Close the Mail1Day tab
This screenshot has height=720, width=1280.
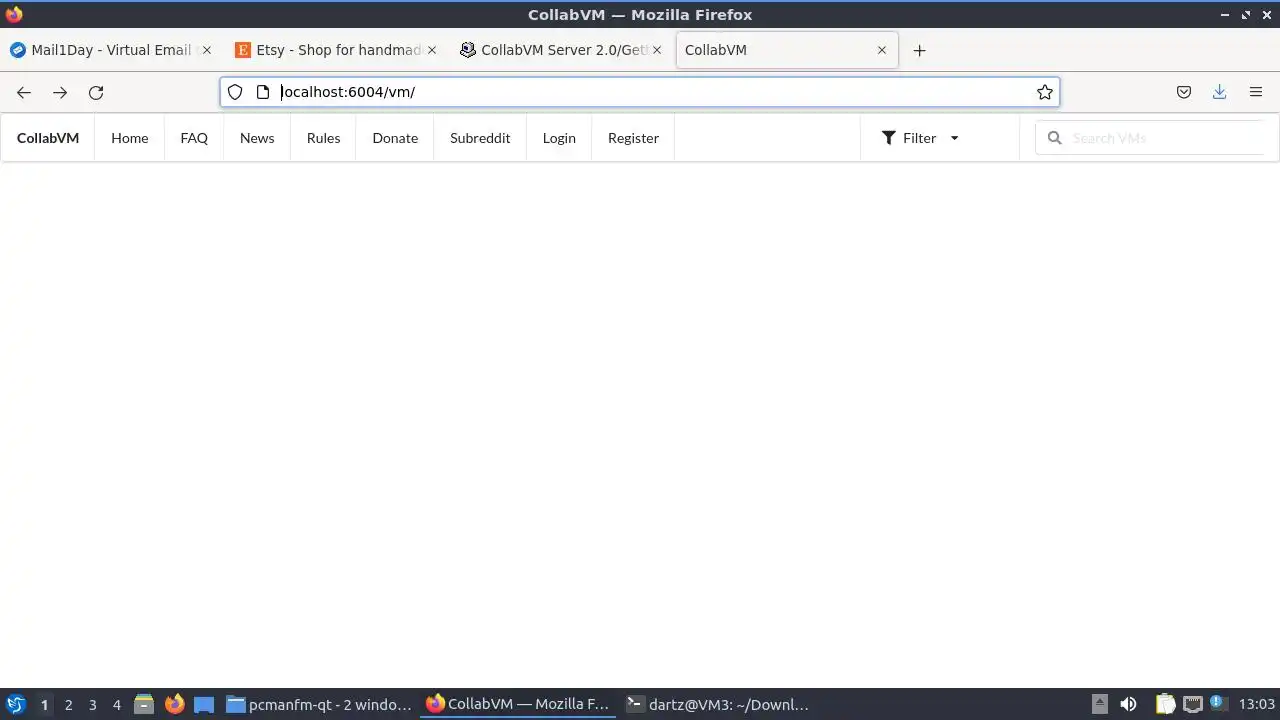(207, 50)
